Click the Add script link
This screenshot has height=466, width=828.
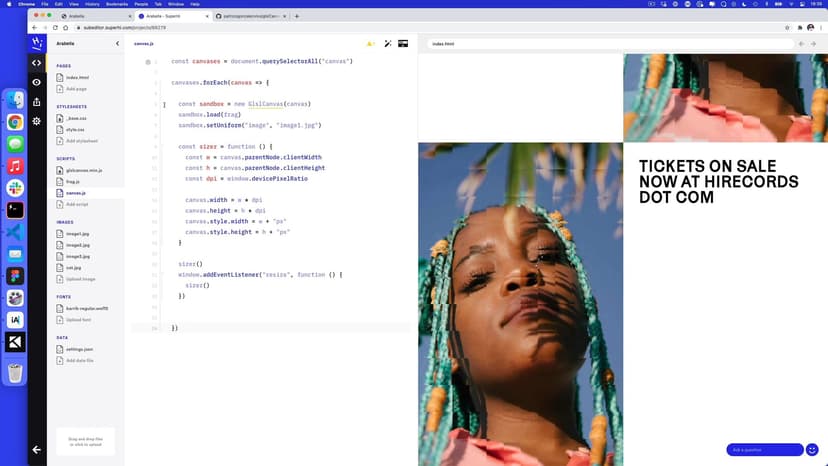pos(77,204)
